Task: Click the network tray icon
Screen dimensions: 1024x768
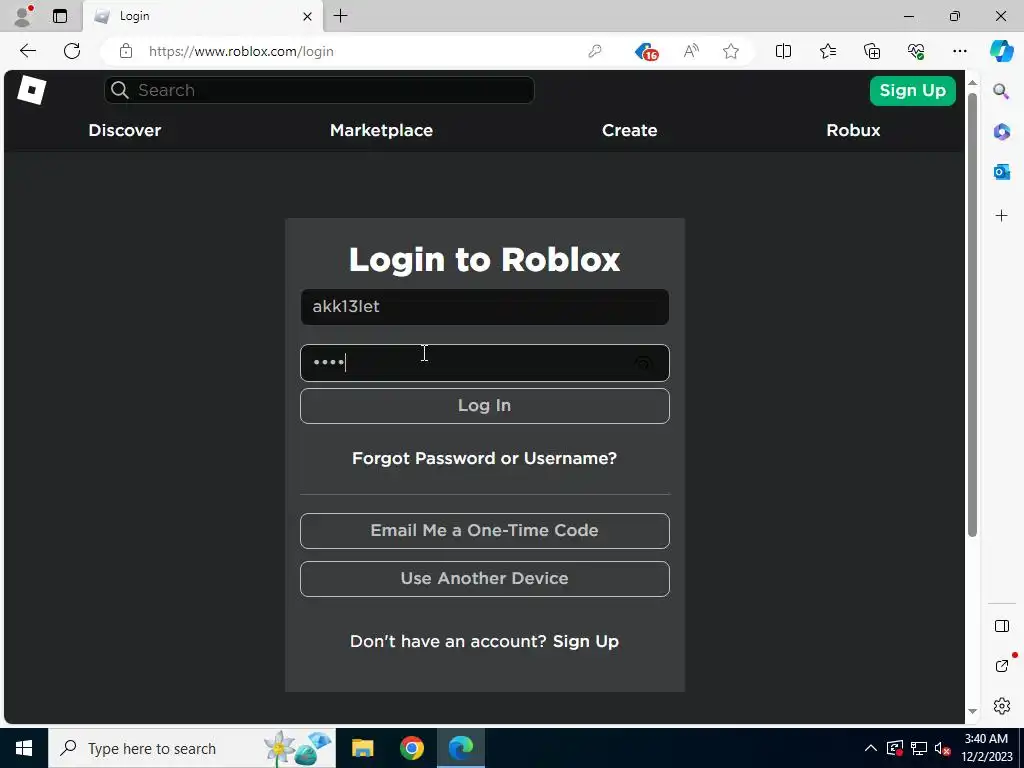Action: click(919, 748)
